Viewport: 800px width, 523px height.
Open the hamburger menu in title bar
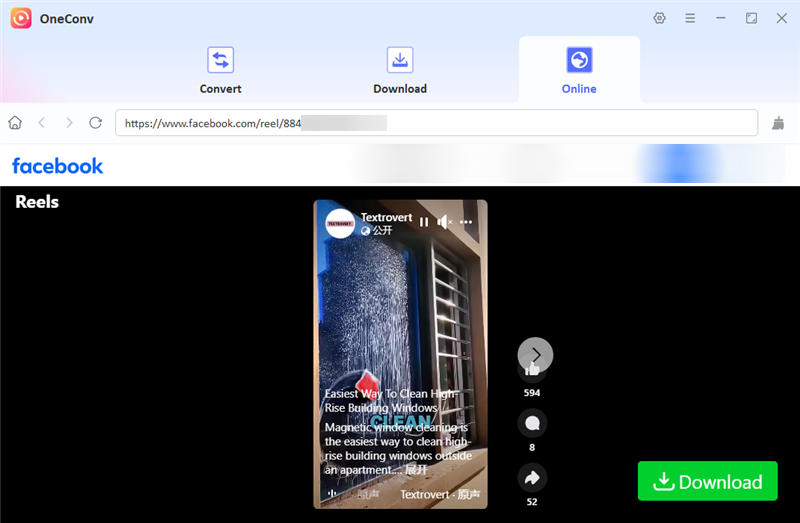point(690,18)
